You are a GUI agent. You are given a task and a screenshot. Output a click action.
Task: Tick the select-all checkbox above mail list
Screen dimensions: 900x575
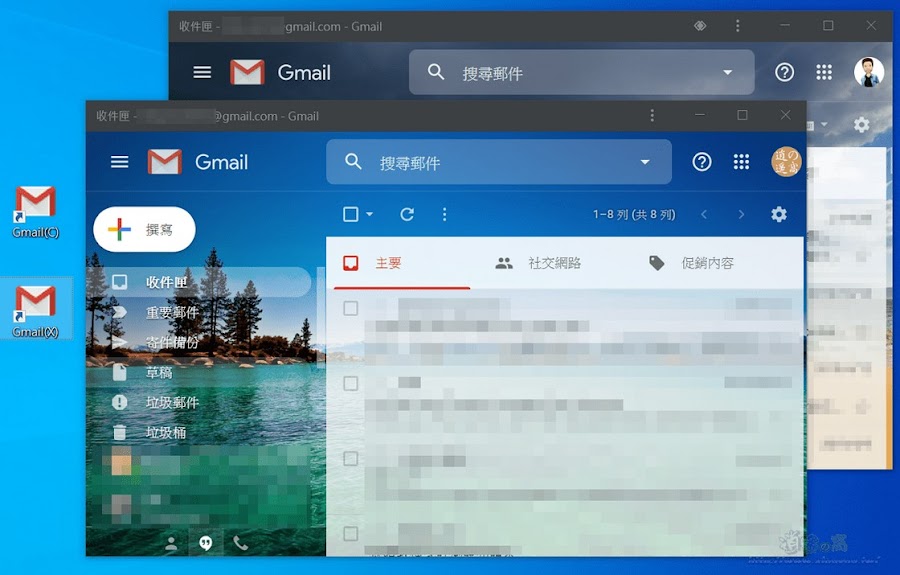350,215
